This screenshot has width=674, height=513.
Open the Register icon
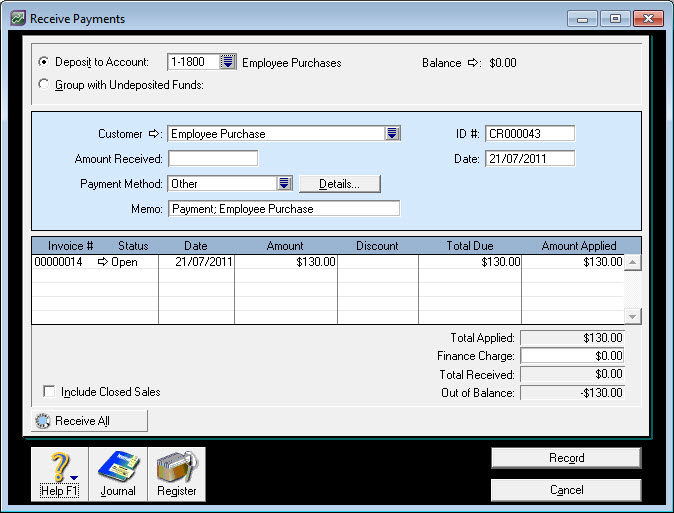177,473
